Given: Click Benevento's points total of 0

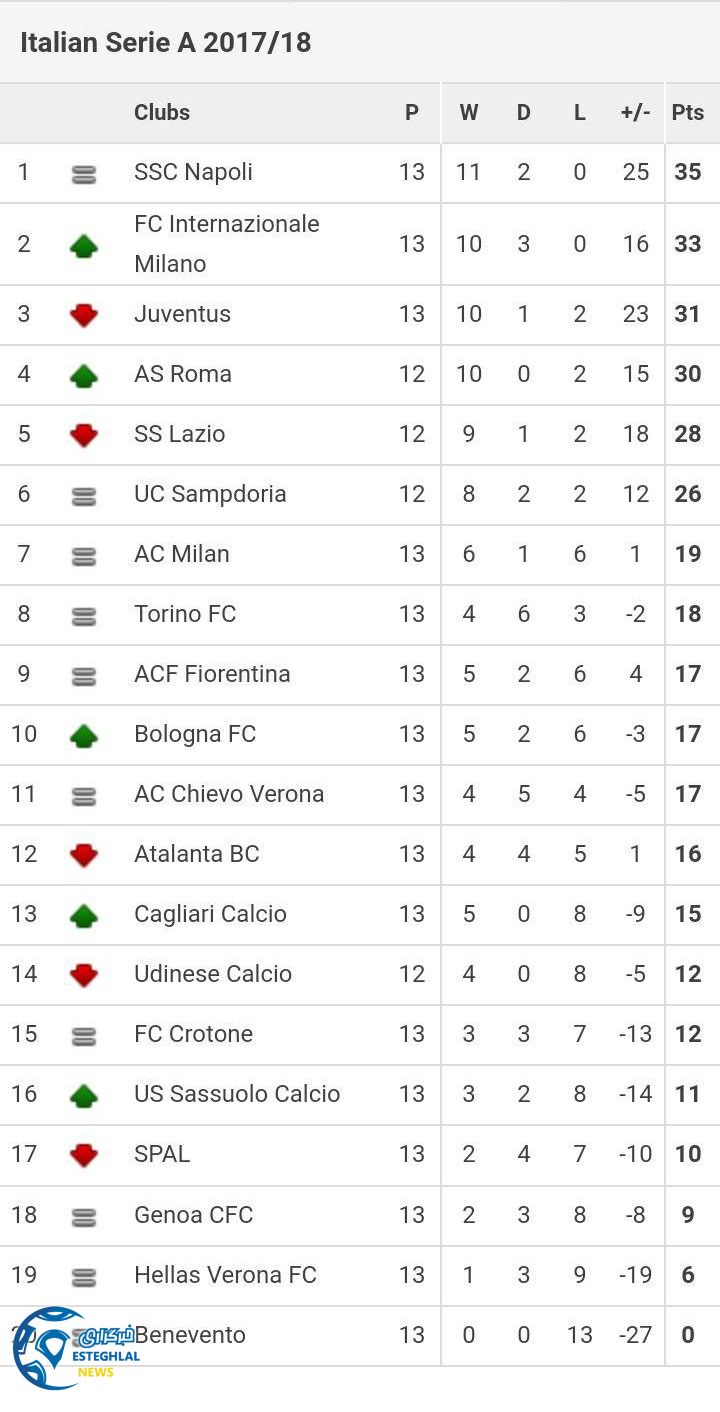Looking at the screenshot, I should [x=687, y=1335].
